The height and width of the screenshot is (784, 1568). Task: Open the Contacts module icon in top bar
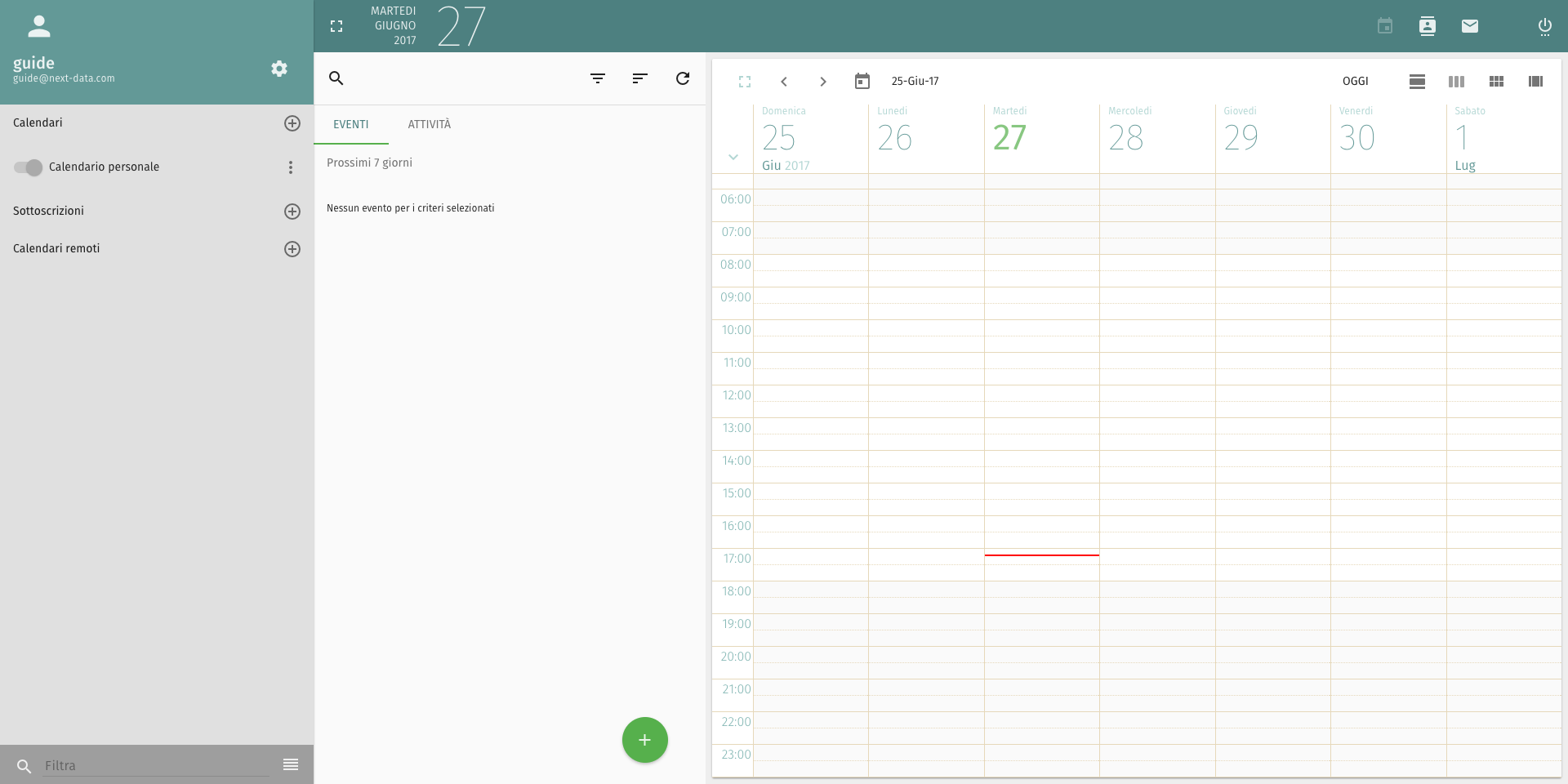coord(1428,26)
